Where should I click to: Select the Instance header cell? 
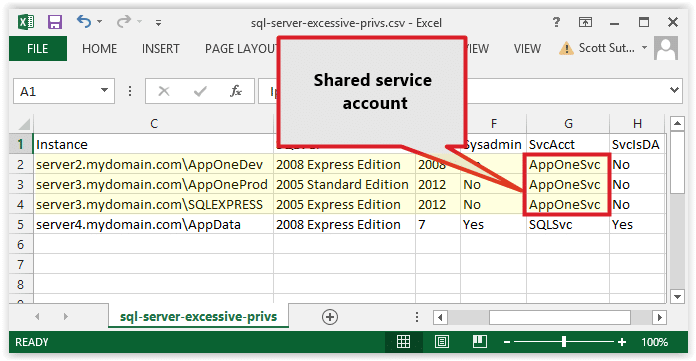pos(154,144)
